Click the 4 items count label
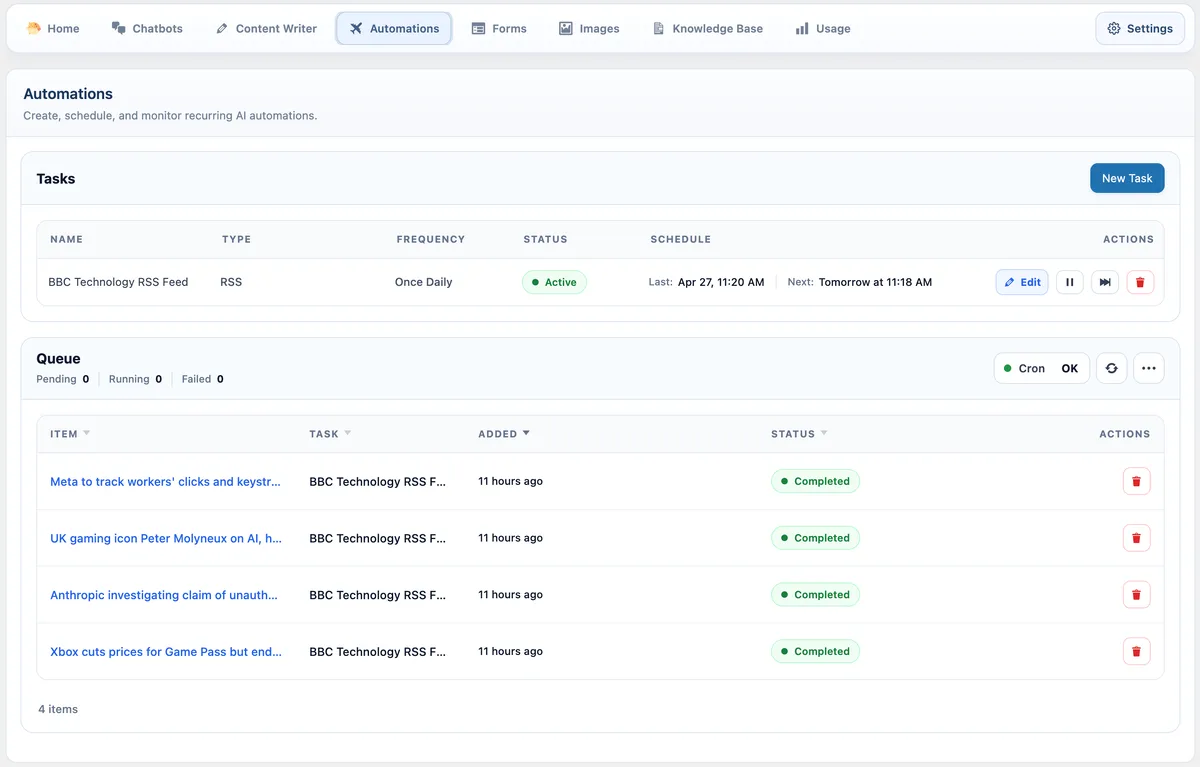1200x767 pixels. coord(58,709)
